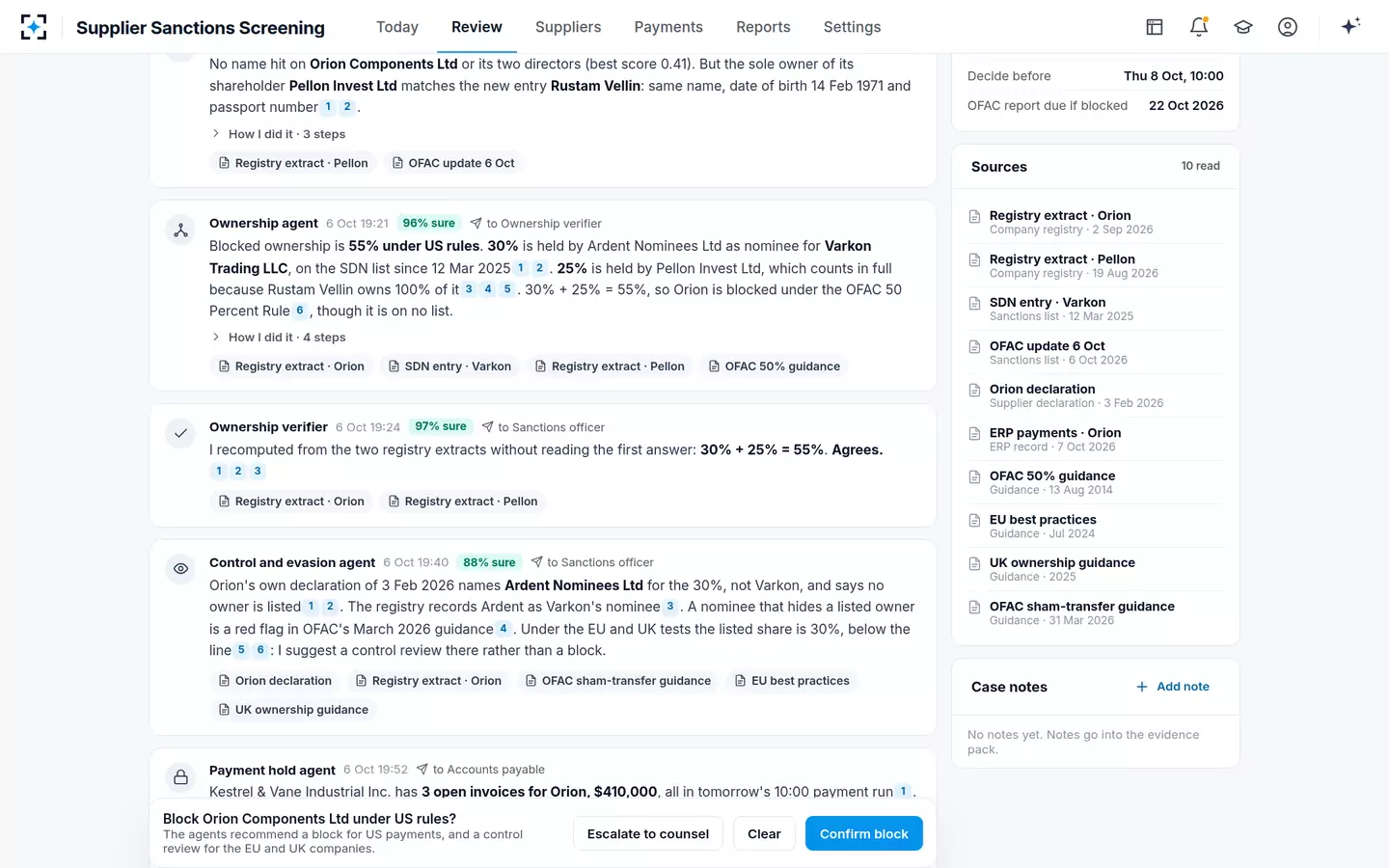Open the notifications bell
Screen dimensions: 1389x868
click(x=1199, y=27)
